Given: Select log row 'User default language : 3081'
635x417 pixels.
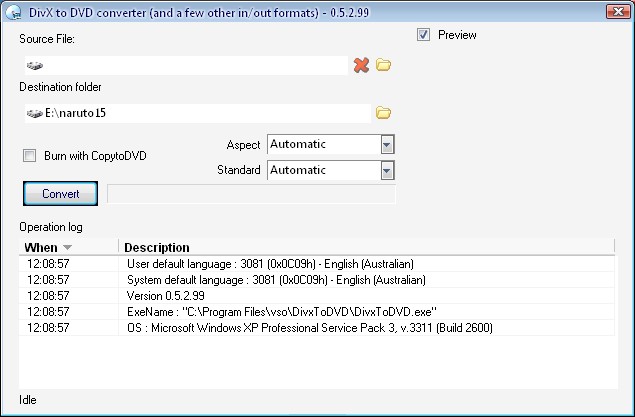Looking at the screenshot, I should tap(317, 264).
